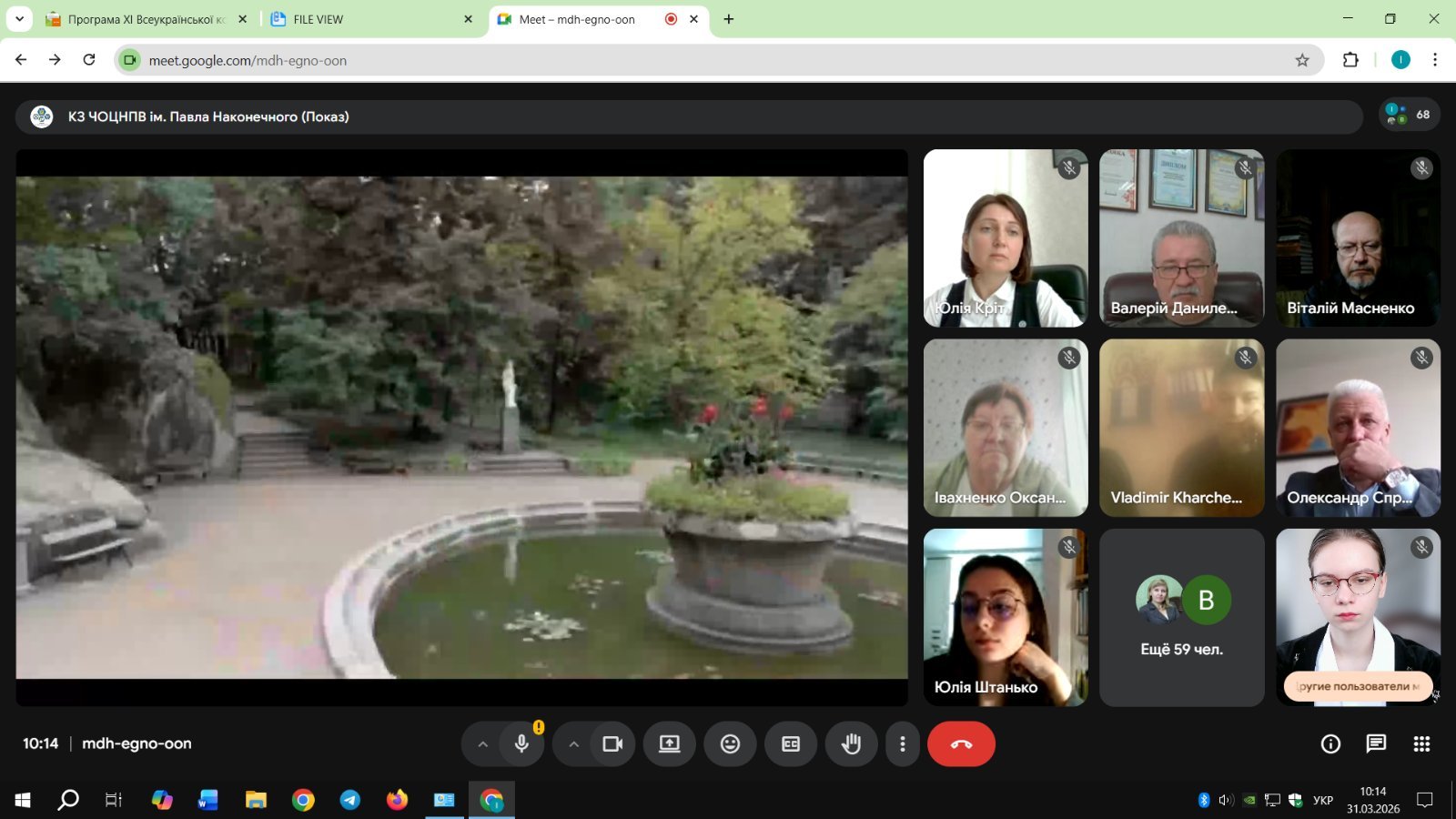This screenshot has width=1456, height=819.
Task: Expand video settings chevron beside camera
Action: coord(574,744)
